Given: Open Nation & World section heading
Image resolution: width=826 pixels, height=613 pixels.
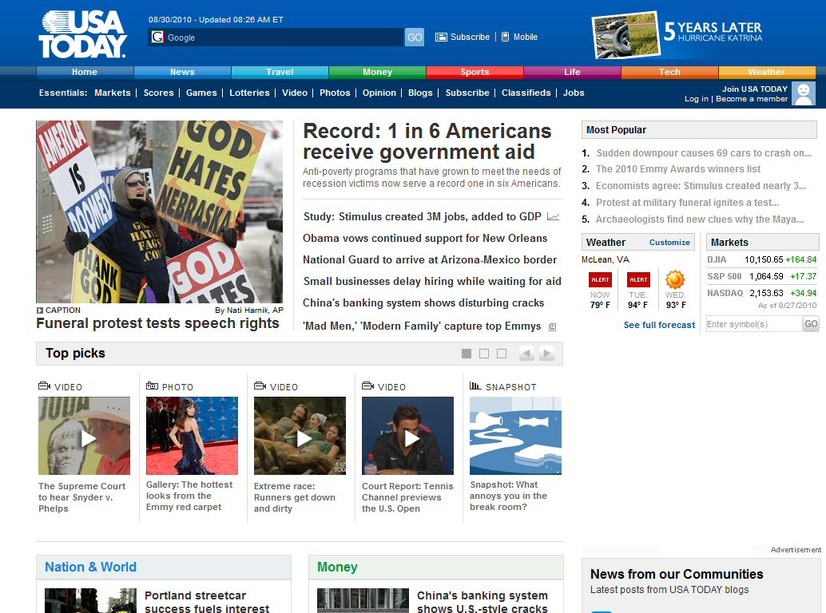Looking at the screenshot, I should pos(91,567).
